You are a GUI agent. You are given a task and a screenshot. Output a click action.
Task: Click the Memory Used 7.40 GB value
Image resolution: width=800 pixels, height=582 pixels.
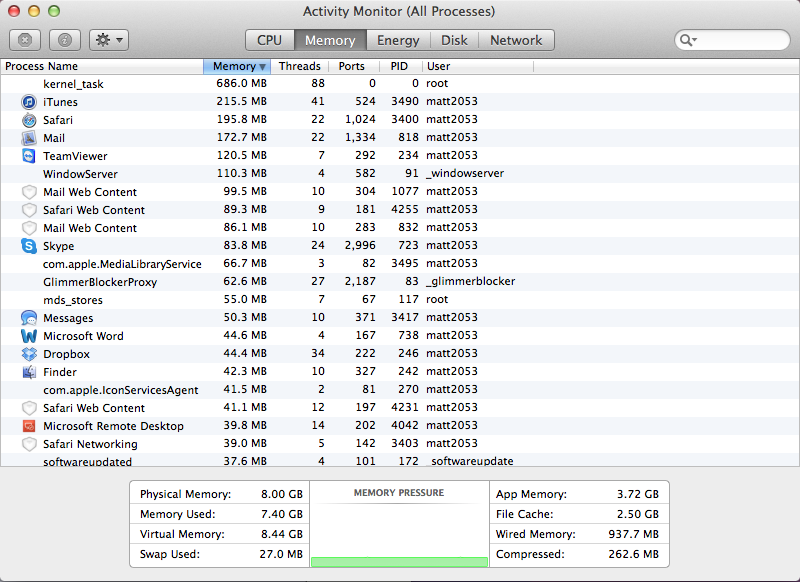click(282, 514)
